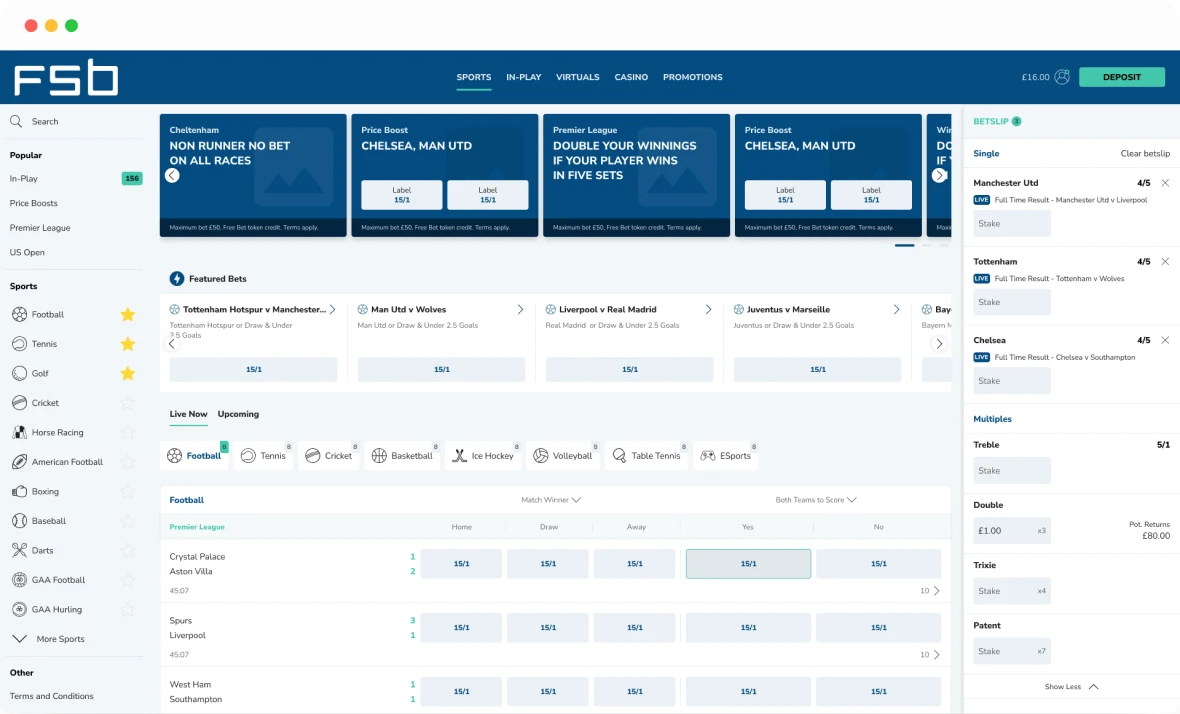Select the Ice Hockey live sport tab

[x=485, y=456]
